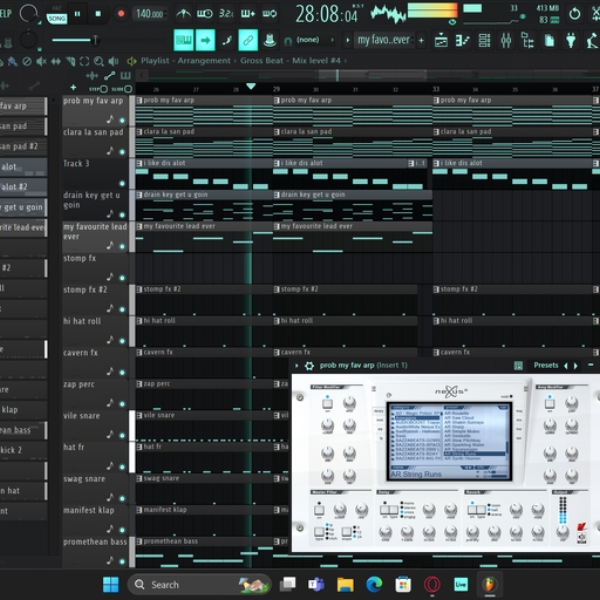Viewport: 600px width, 600px height.
Task: Toggle the step editing arrow icon
Action: 205,40
